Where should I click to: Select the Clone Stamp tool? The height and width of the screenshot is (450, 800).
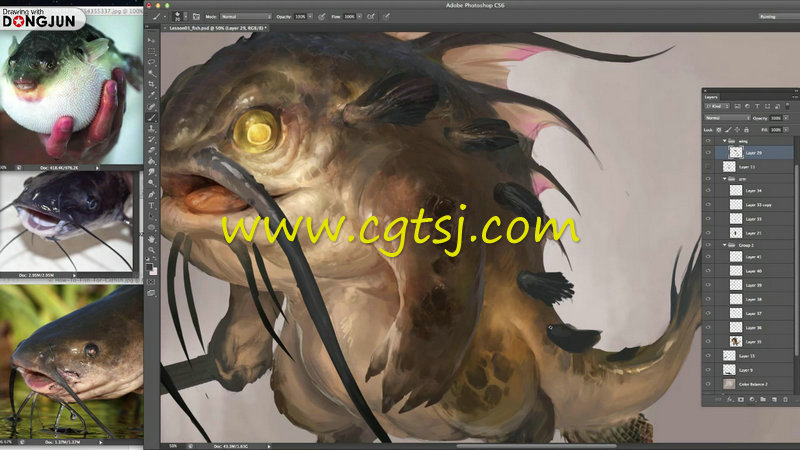(x=152, y=129)
